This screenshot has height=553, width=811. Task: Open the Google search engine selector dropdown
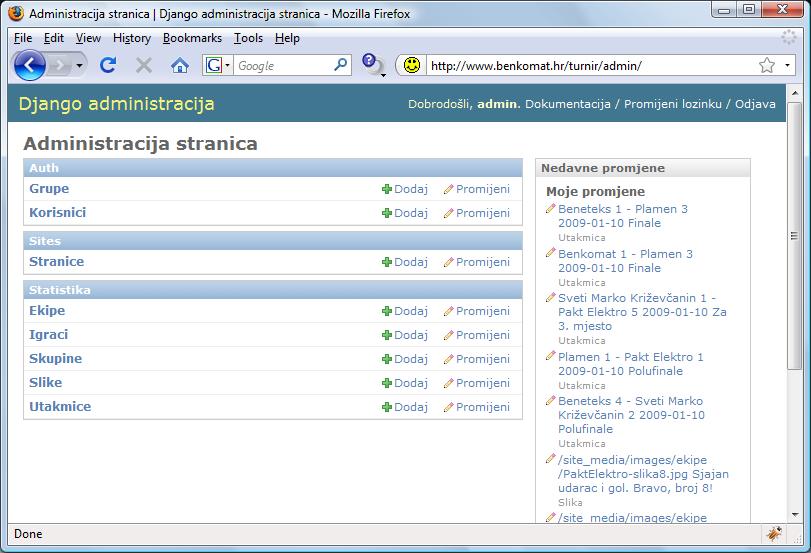click(218, 65)
